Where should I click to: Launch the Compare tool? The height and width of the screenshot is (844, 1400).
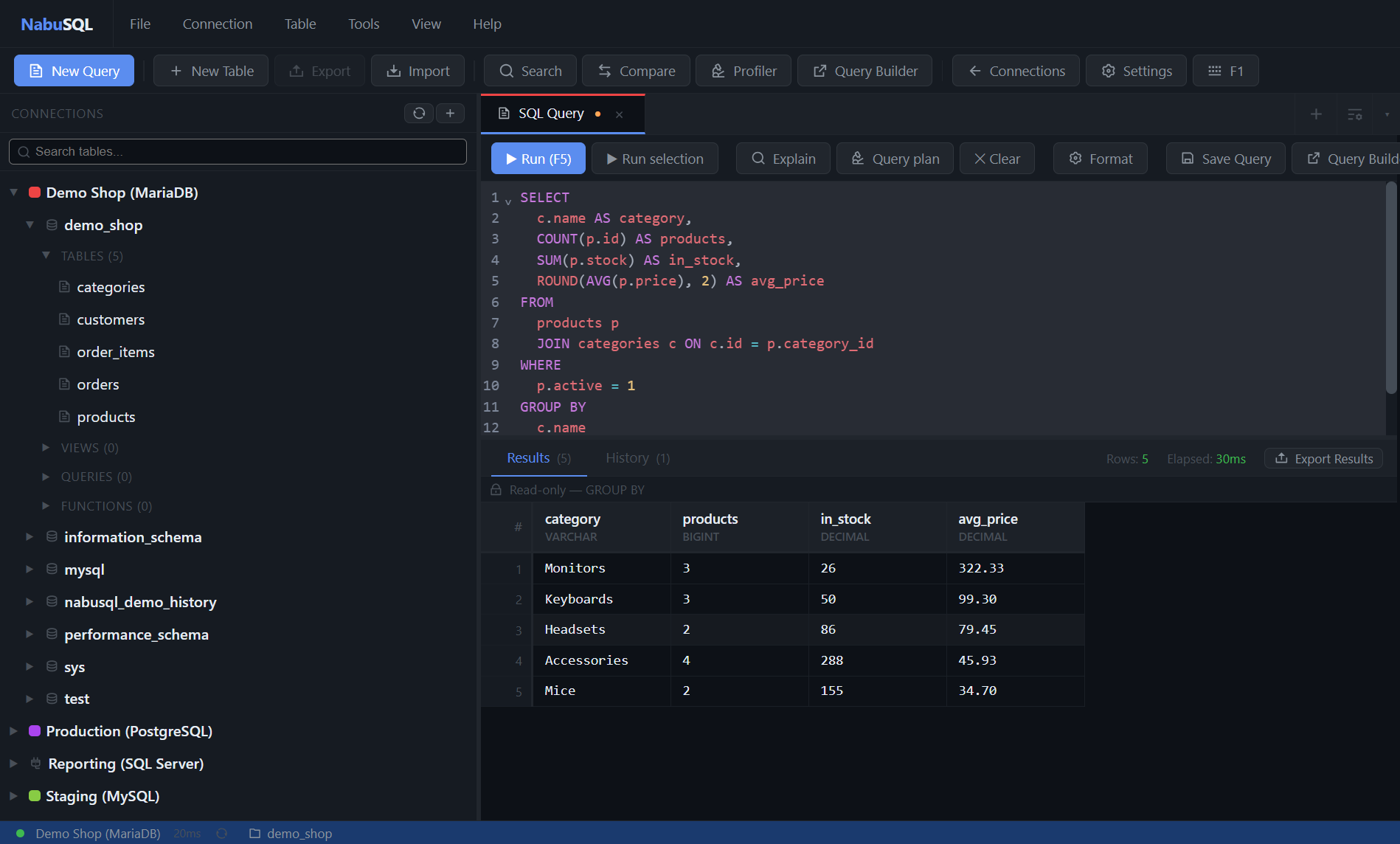[x=636, y=71]
